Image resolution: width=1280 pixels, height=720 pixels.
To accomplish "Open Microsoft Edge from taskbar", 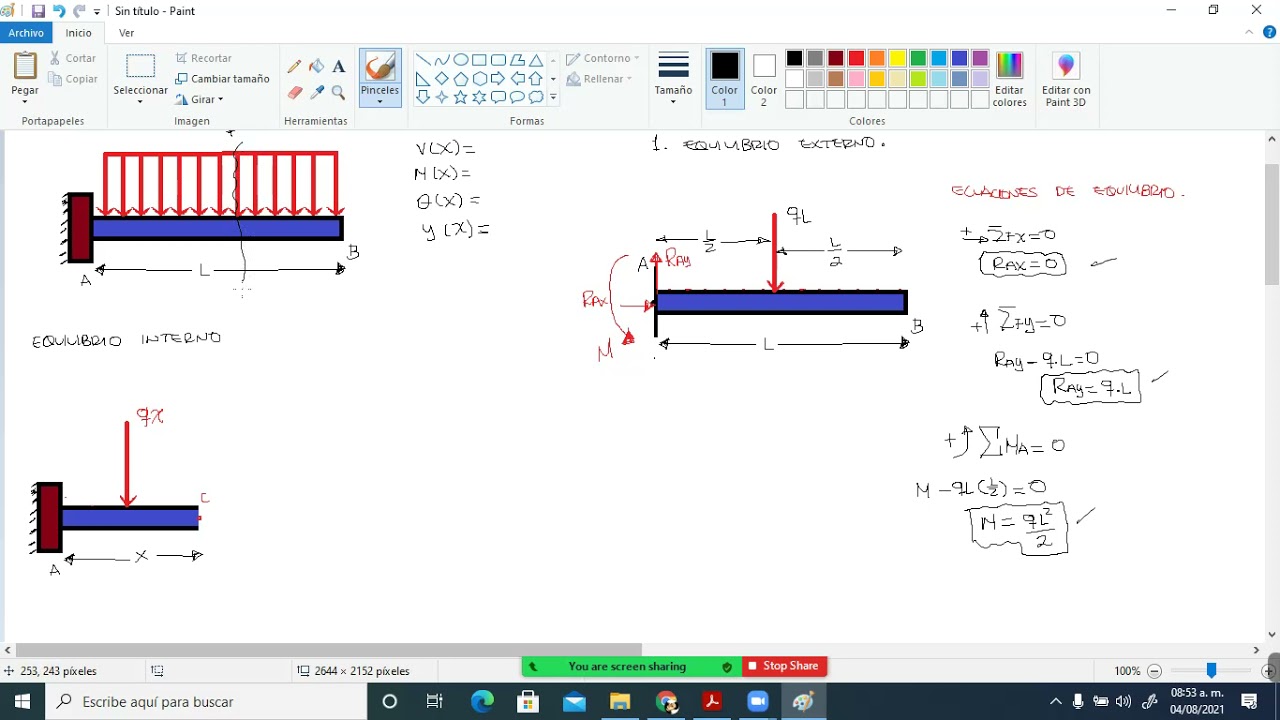I will click(482, 702).
